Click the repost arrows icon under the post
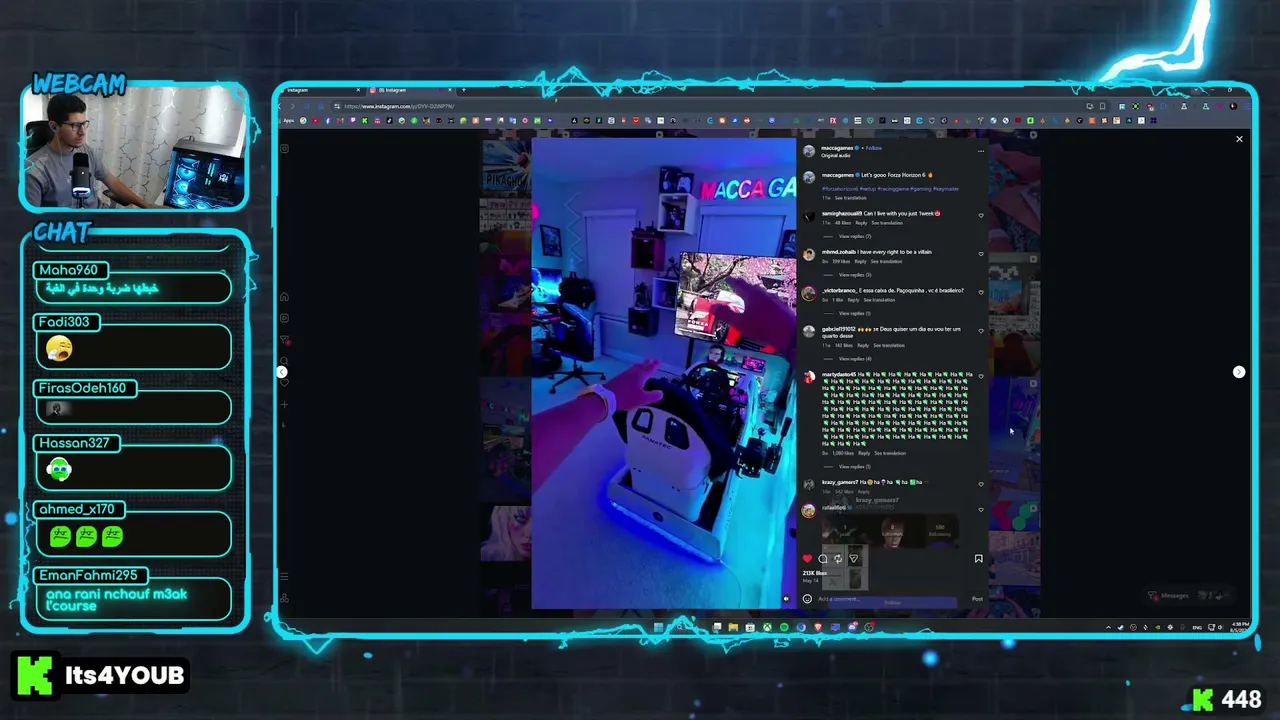 click(x=838, y=559)
